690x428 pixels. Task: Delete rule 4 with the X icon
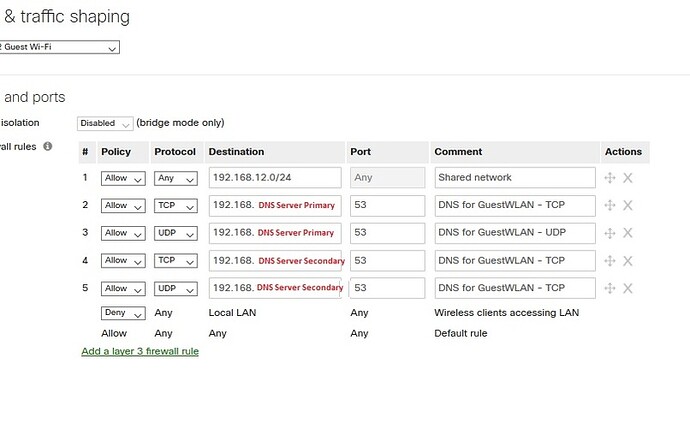(628, 261)
